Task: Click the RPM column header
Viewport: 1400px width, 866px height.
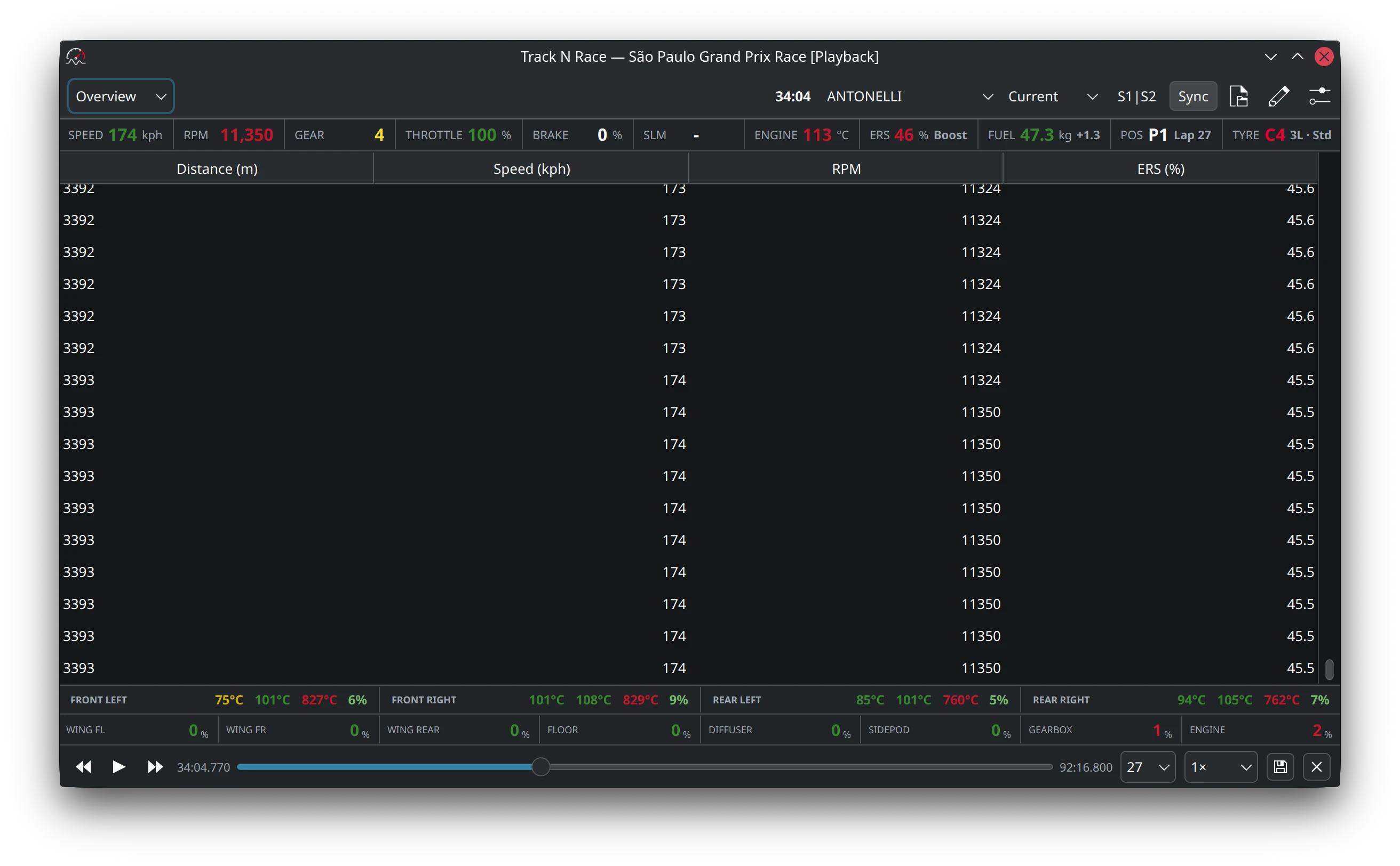Action: (846, 169)
